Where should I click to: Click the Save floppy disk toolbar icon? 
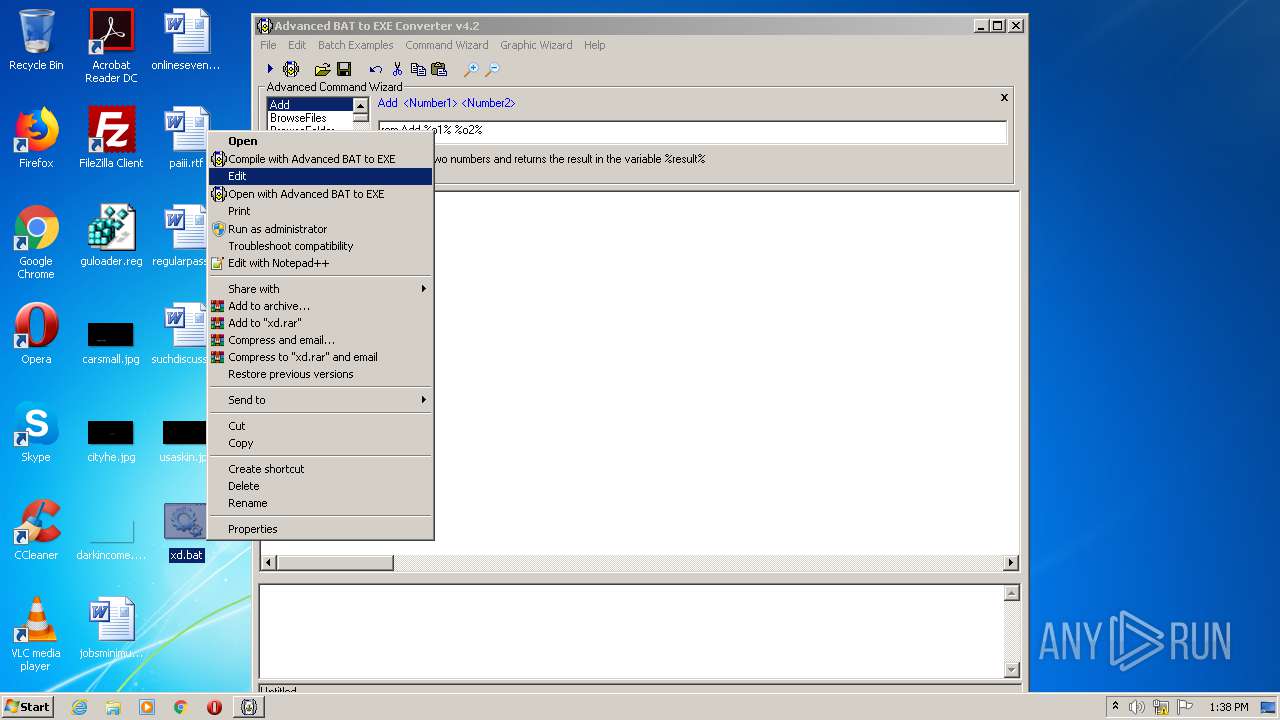pos(344,69)
